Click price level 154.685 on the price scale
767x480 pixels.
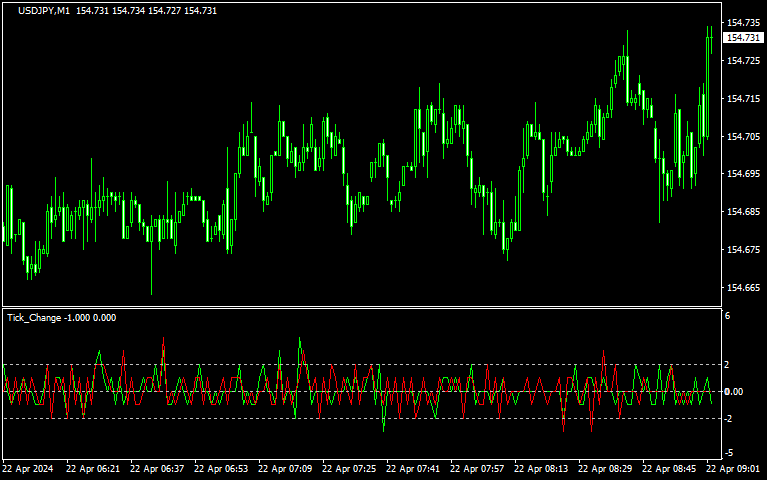tap(744, 212)
